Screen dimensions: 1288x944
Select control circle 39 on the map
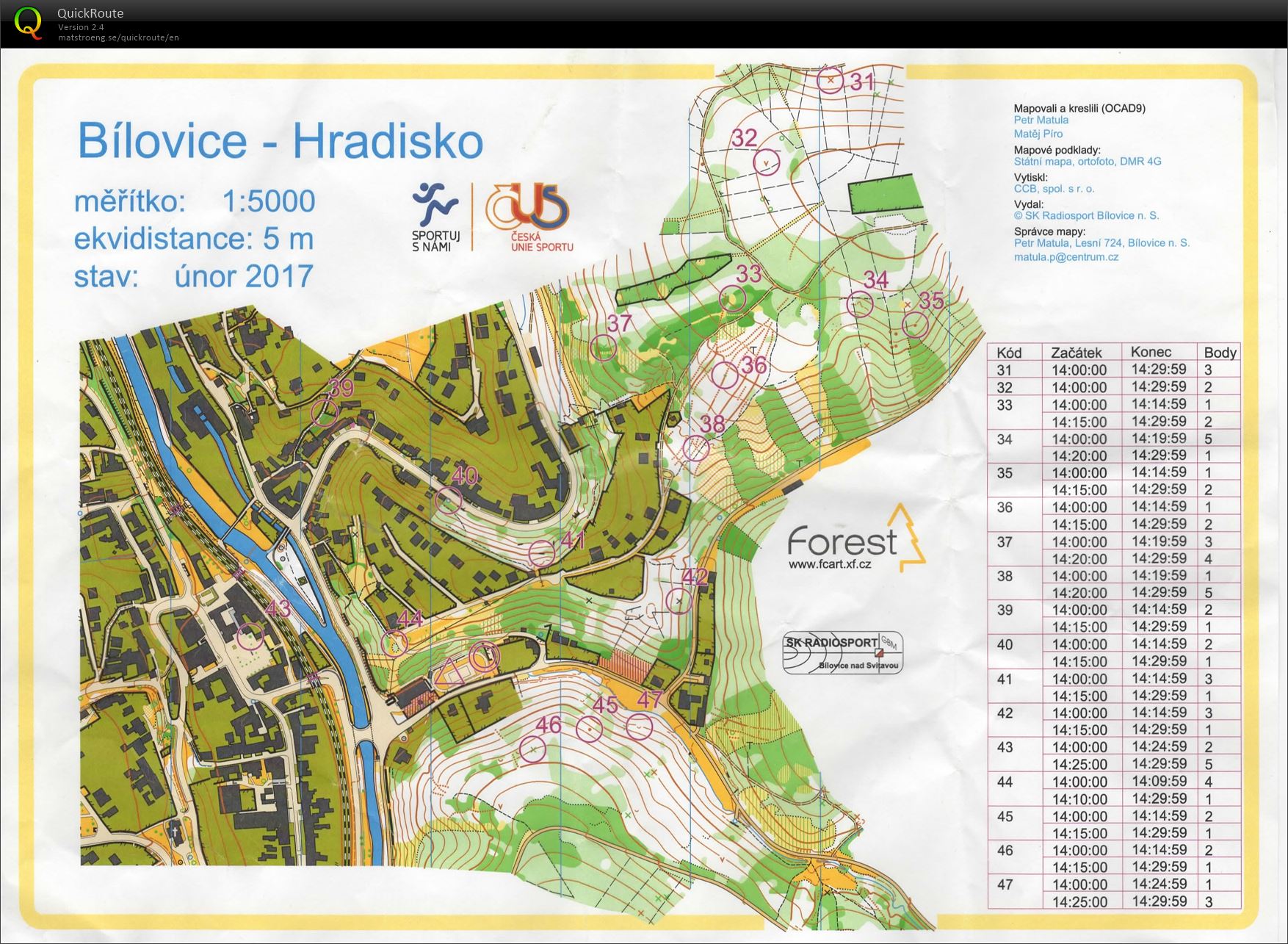click(325, 413)
